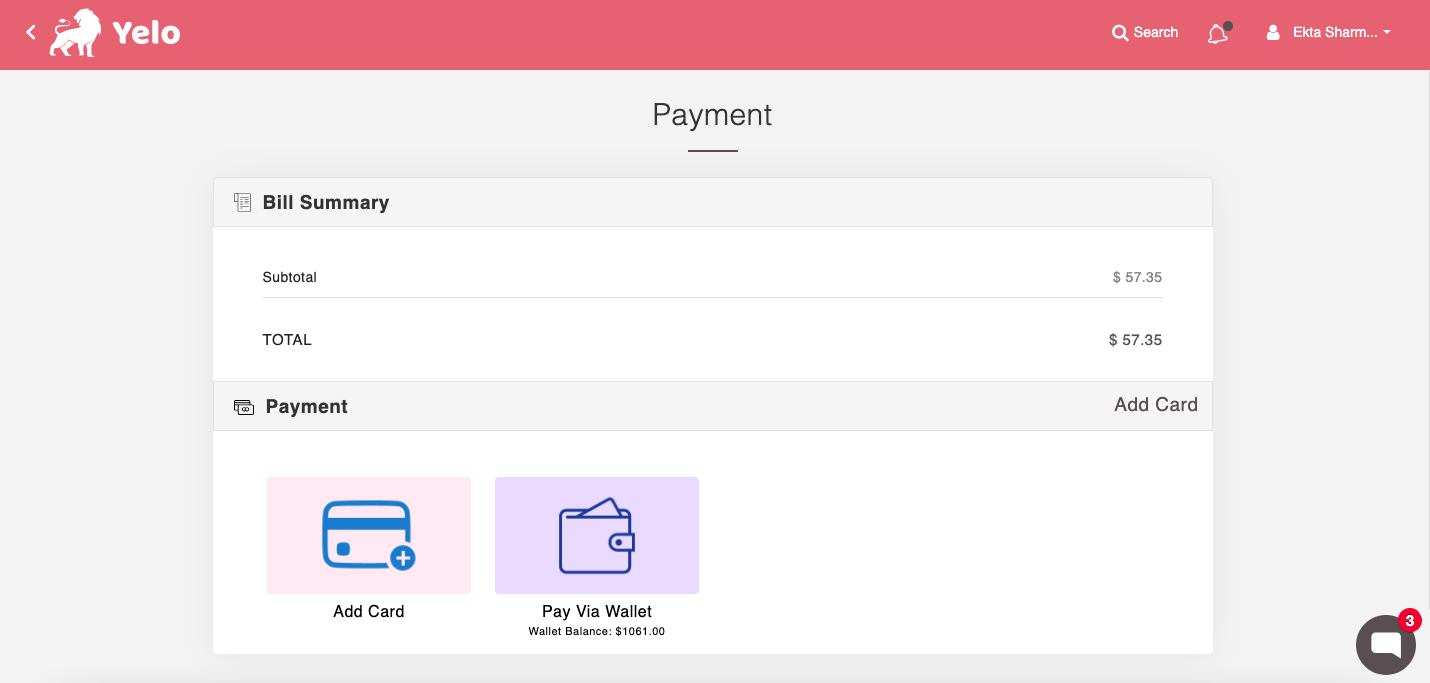Click the Yelo lion logo

pyautogui.click(x=76, y=33)
